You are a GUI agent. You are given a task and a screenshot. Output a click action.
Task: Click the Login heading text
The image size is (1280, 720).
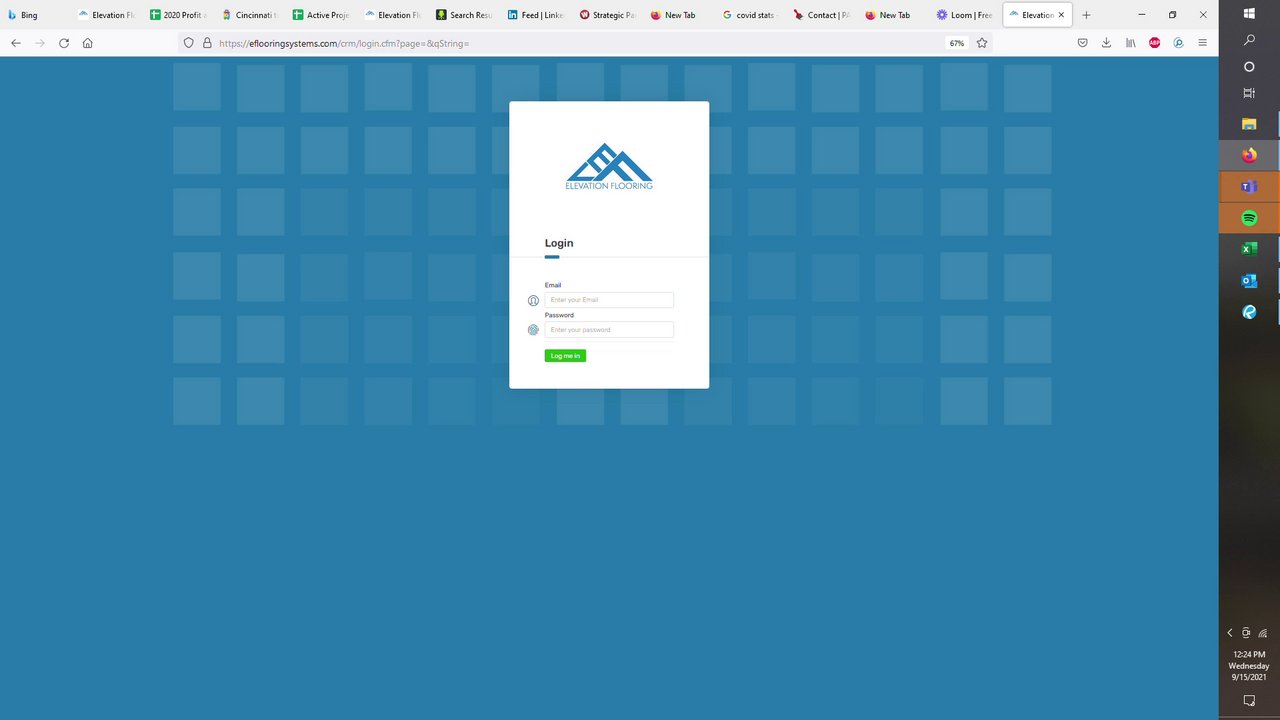pyautogui.click(x=559, y=243)
